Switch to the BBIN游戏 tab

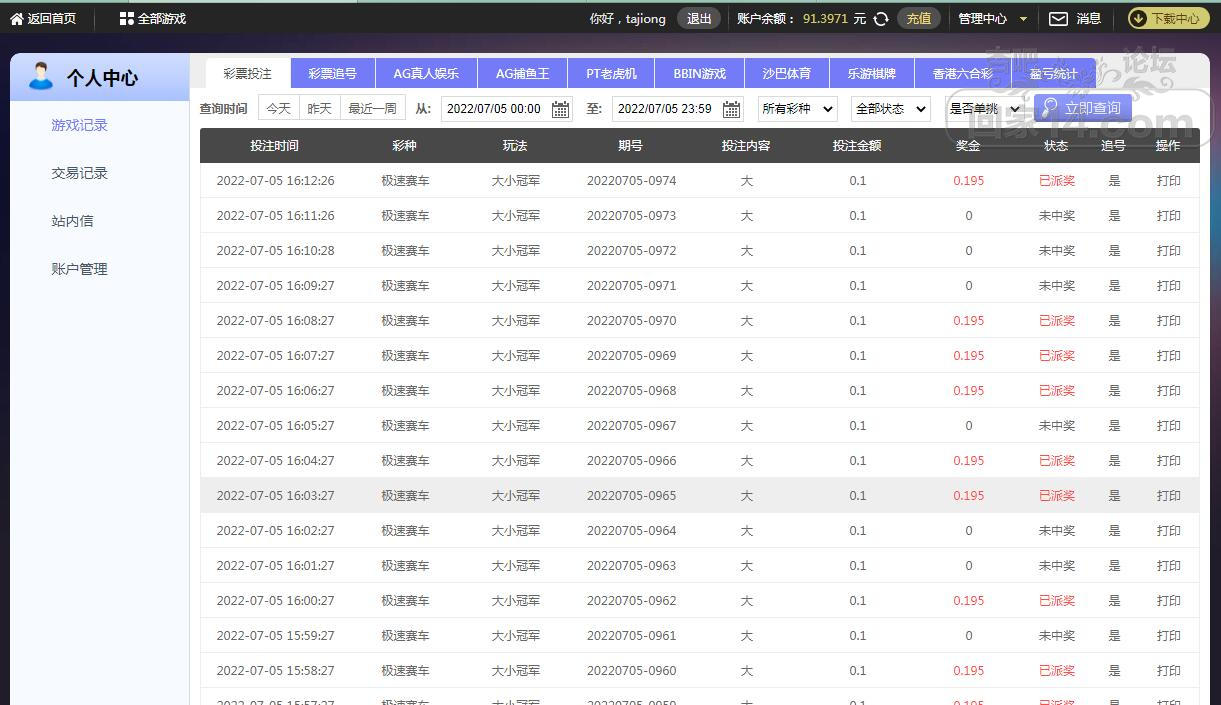click(x=700, y=73)
